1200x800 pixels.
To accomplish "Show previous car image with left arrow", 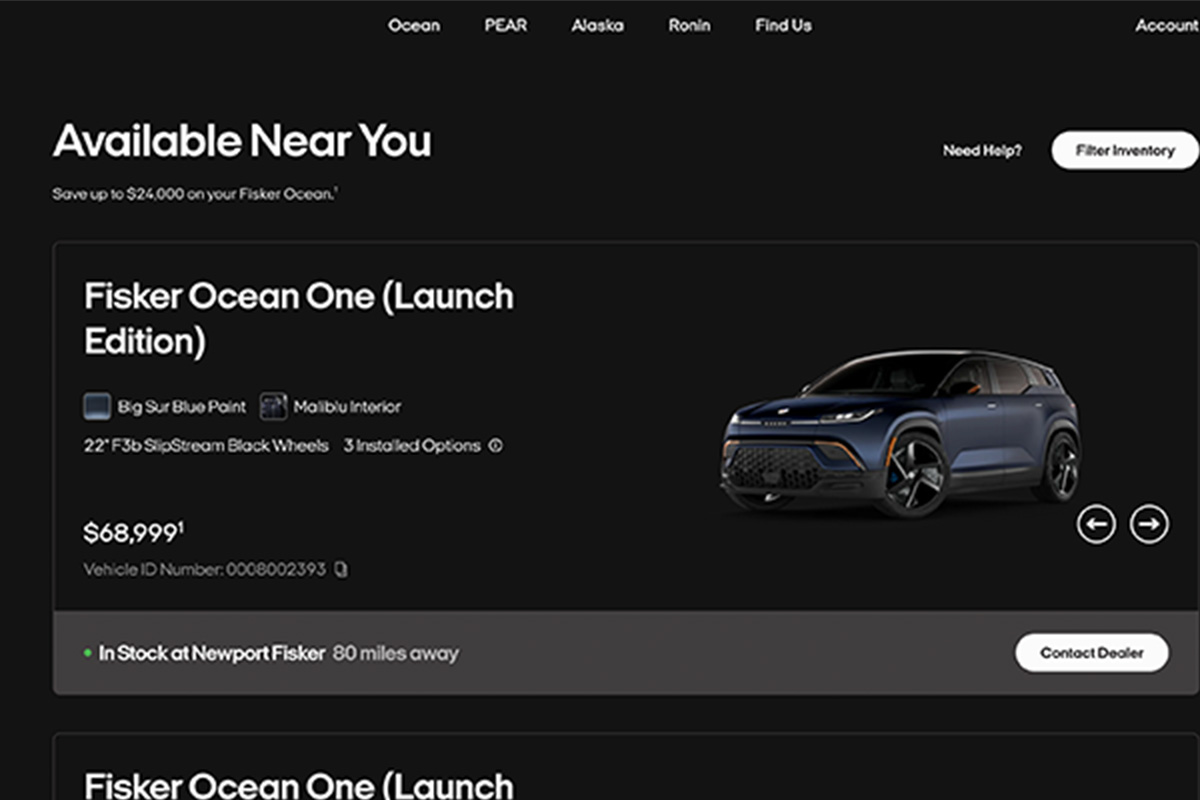I will pyautogui.click(x=1096, y=523).
